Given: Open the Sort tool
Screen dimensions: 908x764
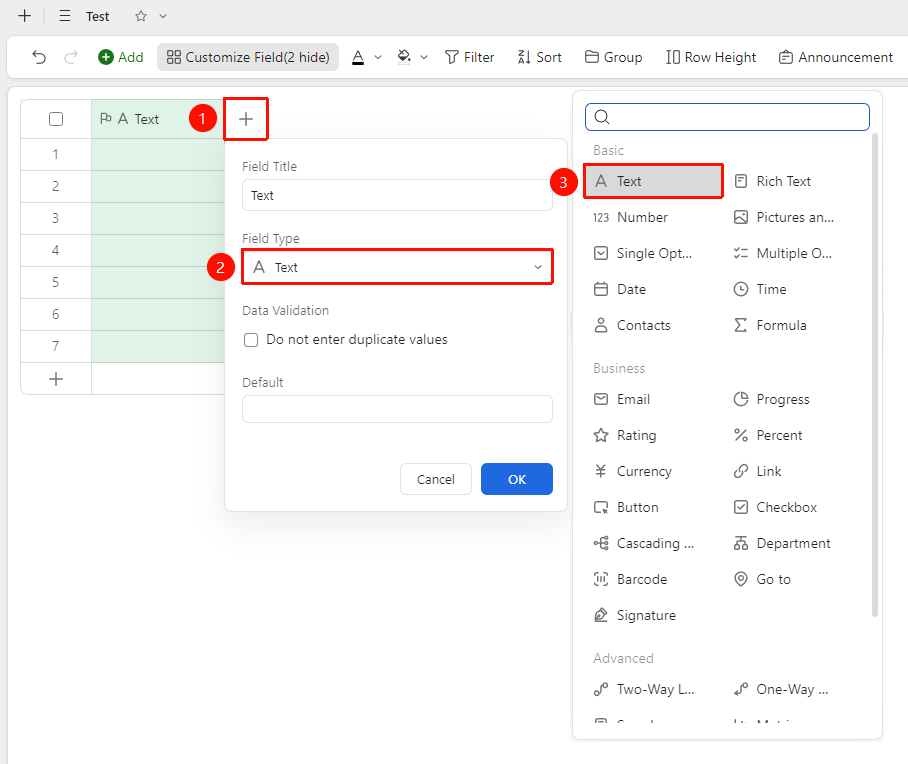Looking at the screenshot, I should point(539,57).
